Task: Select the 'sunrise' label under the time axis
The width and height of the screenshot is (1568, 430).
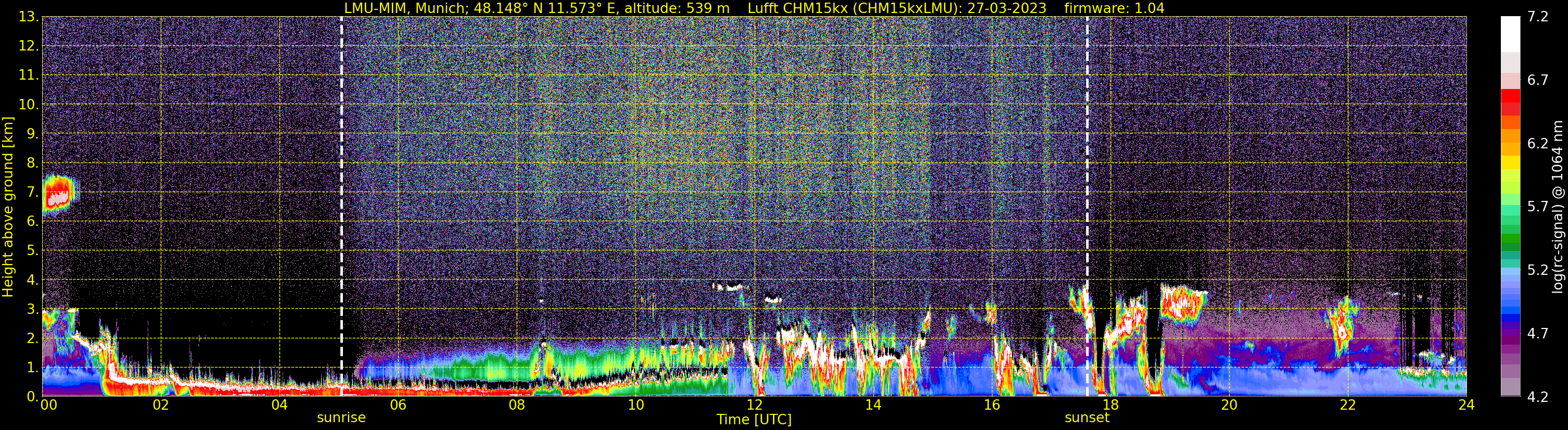Action: 341,418
